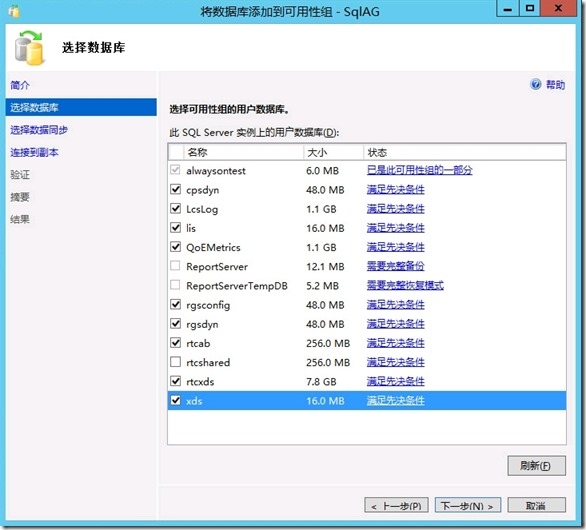Uncheck the LcsLog database checkbox
This screenshot has height=530, width=586.
coord(175,208)
